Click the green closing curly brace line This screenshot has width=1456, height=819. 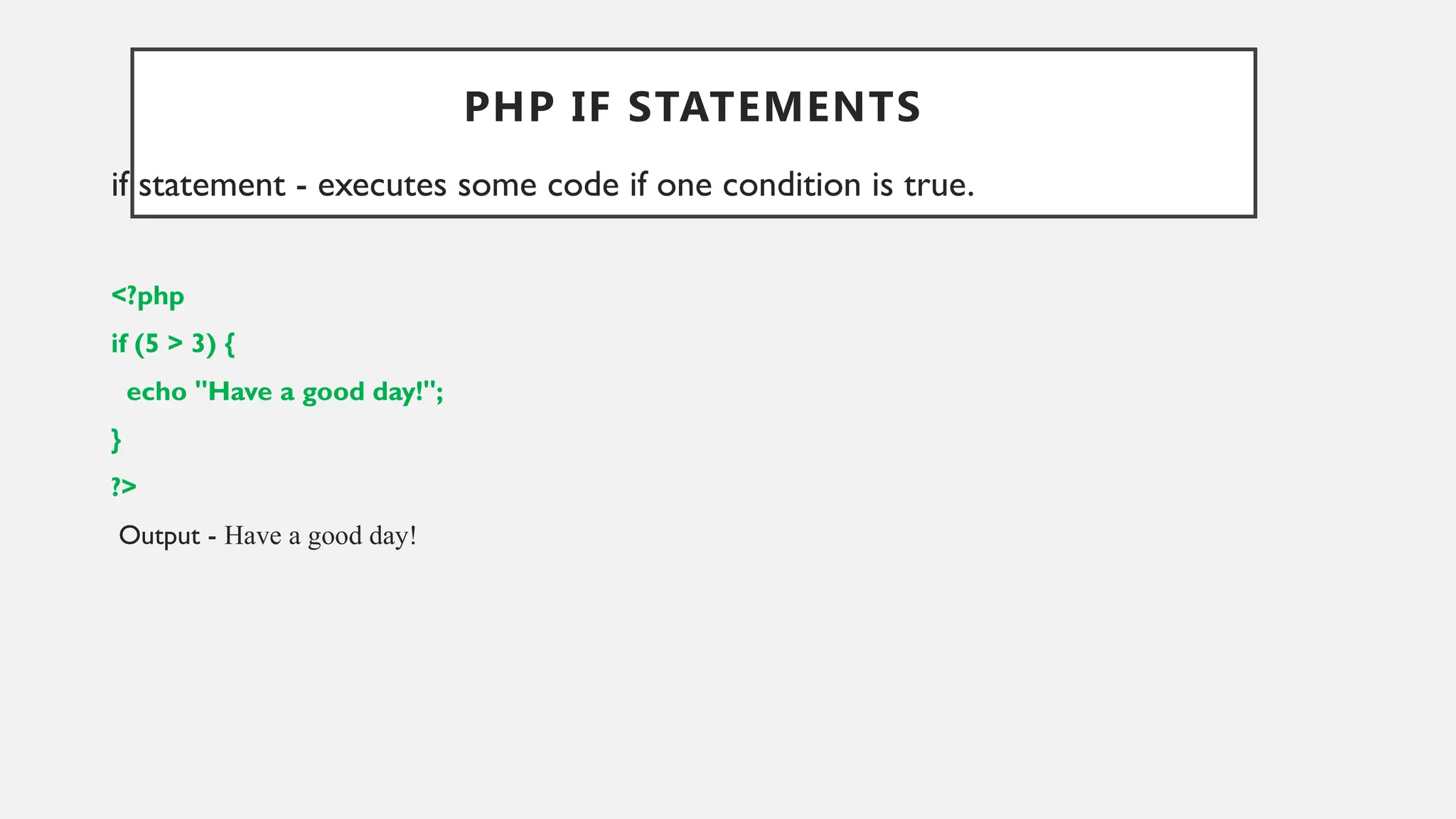tap(117, 440)
